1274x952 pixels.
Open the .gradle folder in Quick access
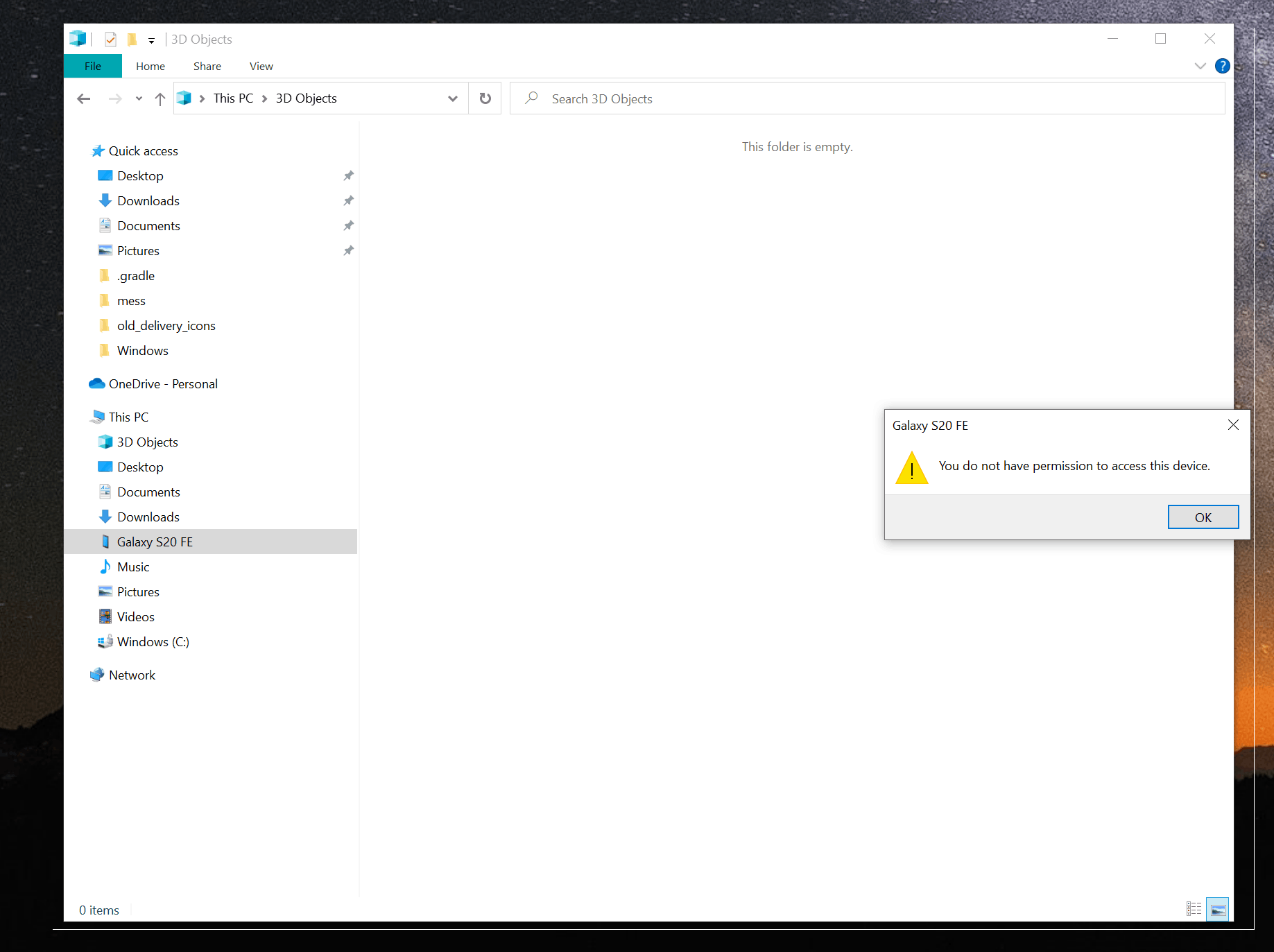(136, 276)
